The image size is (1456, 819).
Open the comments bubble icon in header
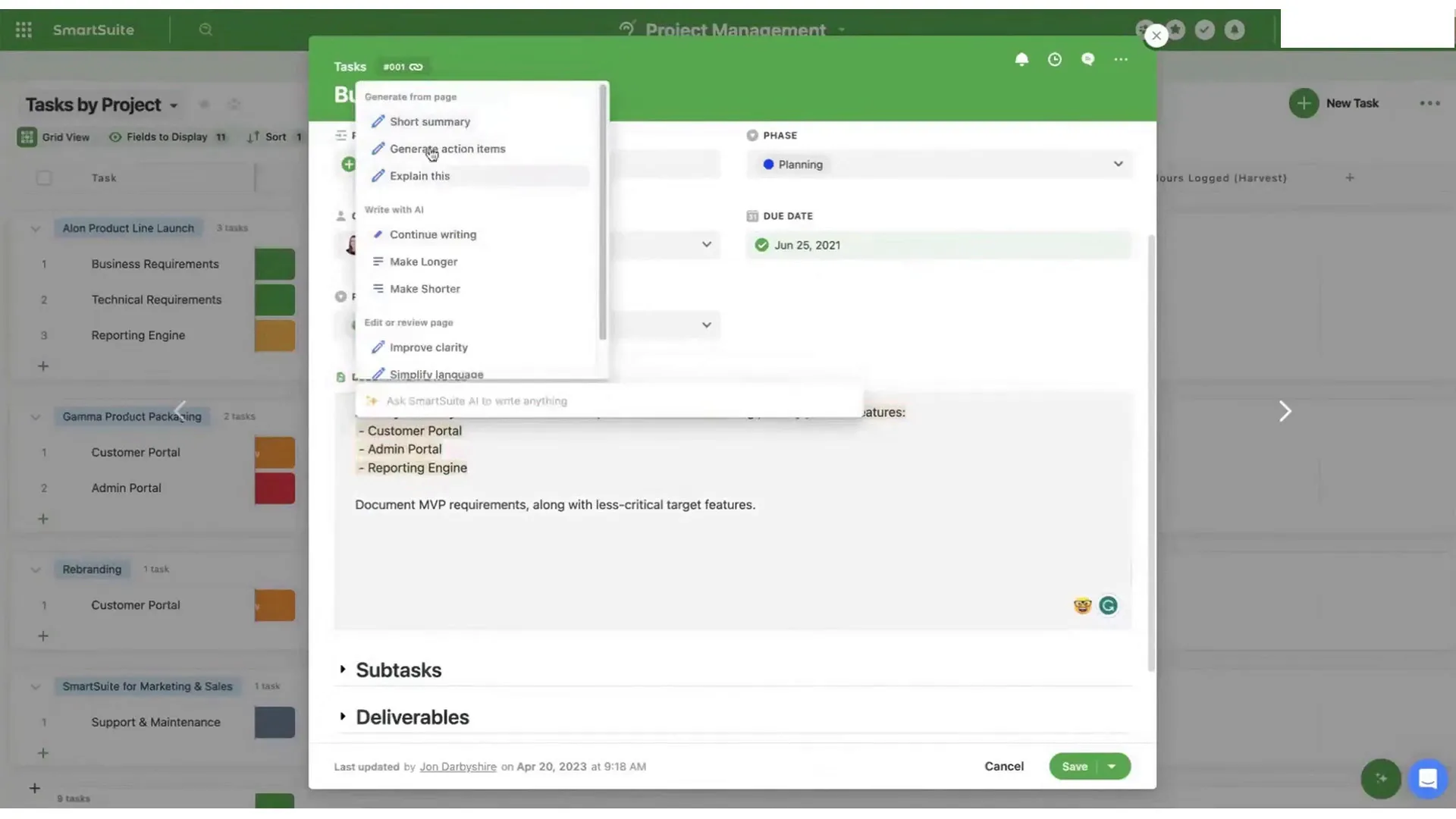(x=1087, y=59)
